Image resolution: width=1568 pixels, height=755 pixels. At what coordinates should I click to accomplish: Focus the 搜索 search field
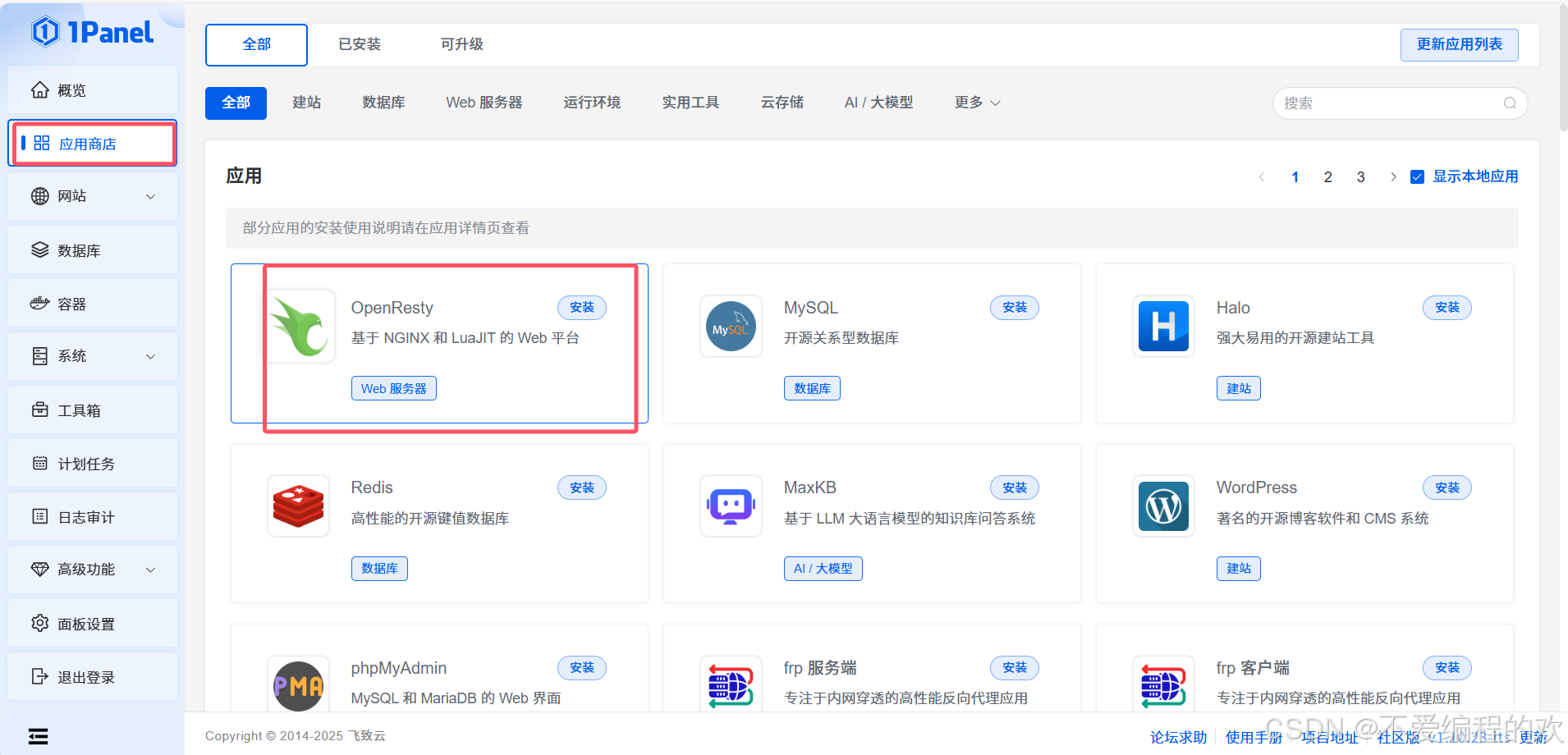point(1400,103)
